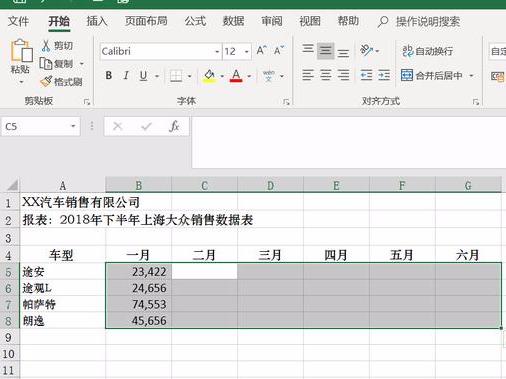Viewport: 506px width, 379px height.
Task: Center text horizontally
Action: coord(326,75)
